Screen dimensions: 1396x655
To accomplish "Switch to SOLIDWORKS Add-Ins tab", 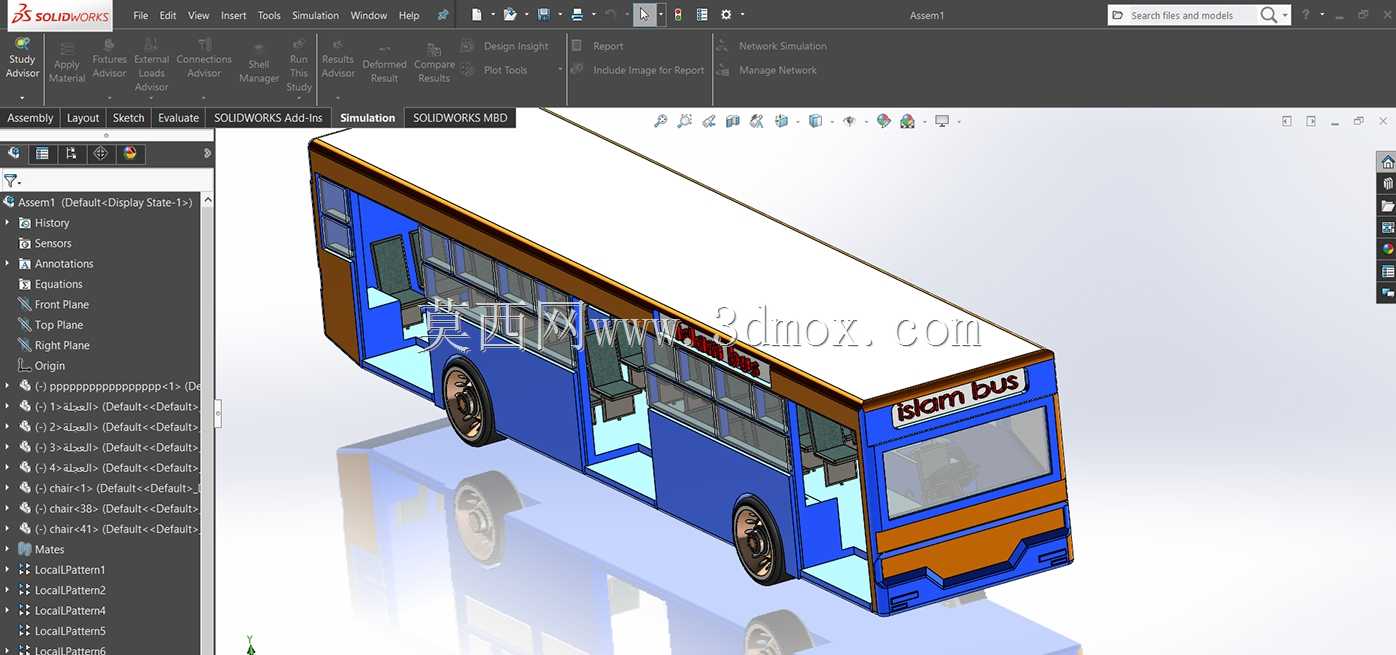I will (x=268, y=118).
